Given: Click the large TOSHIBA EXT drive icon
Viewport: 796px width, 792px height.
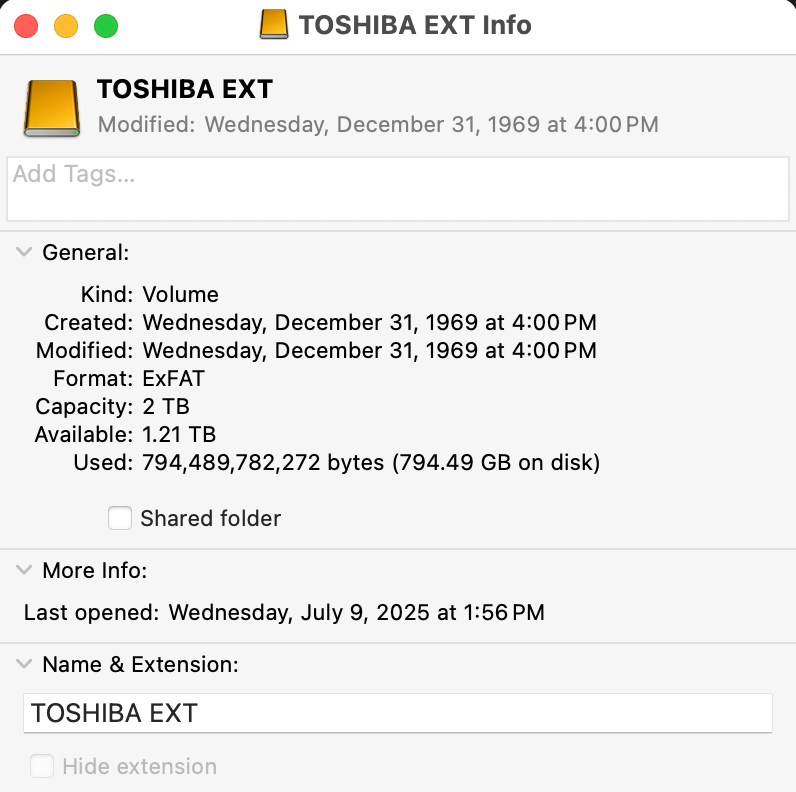Looking at the screenshot, I should pyautogui.click(x=53, y=107).
